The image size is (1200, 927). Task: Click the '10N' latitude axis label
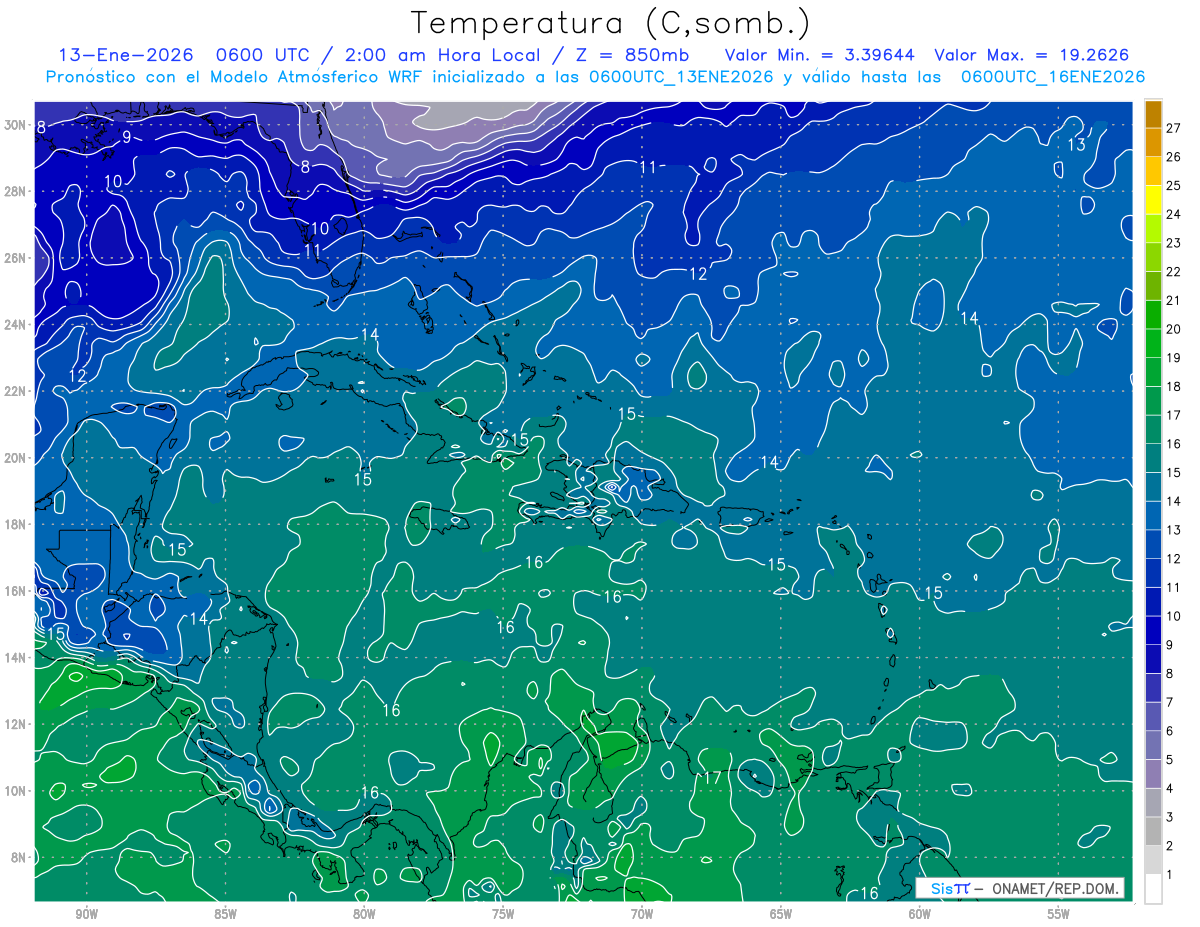click(x=14, y=791)
